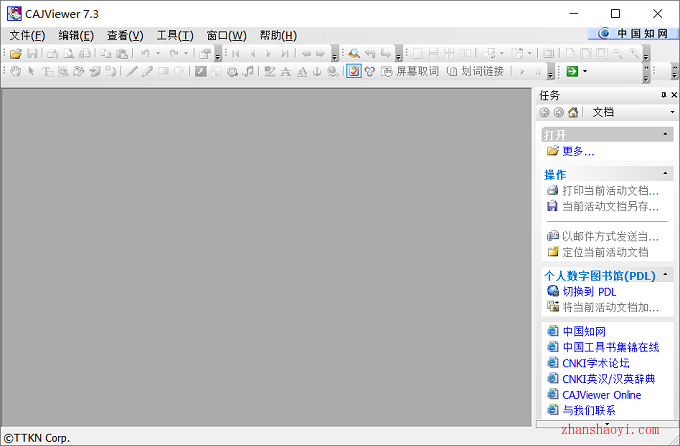The image size is (680, 446).
Task: Click the underline text A icon
Action: (302, 71)
